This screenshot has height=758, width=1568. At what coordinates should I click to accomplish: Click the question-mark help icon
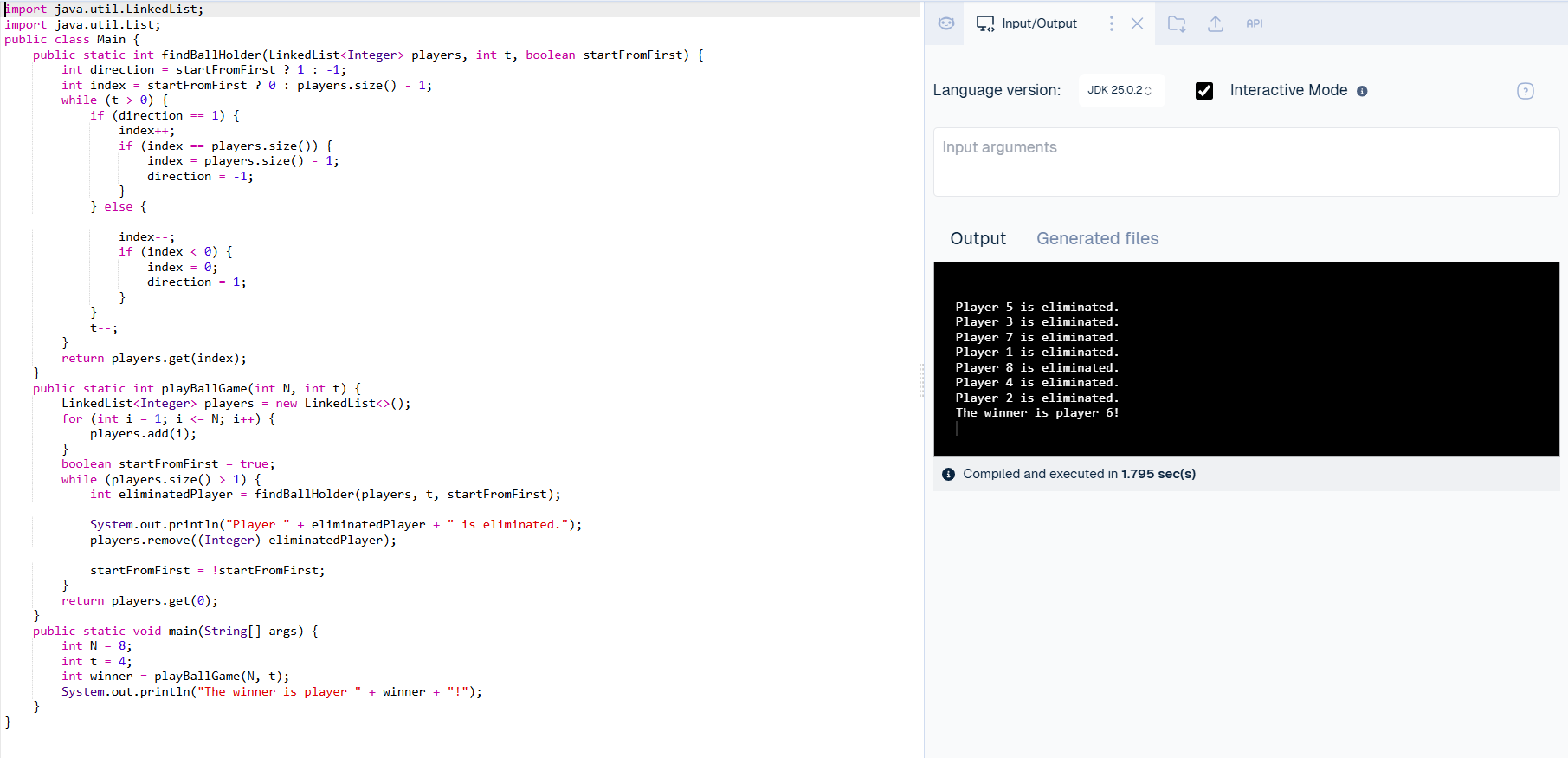coord(1526,91)
